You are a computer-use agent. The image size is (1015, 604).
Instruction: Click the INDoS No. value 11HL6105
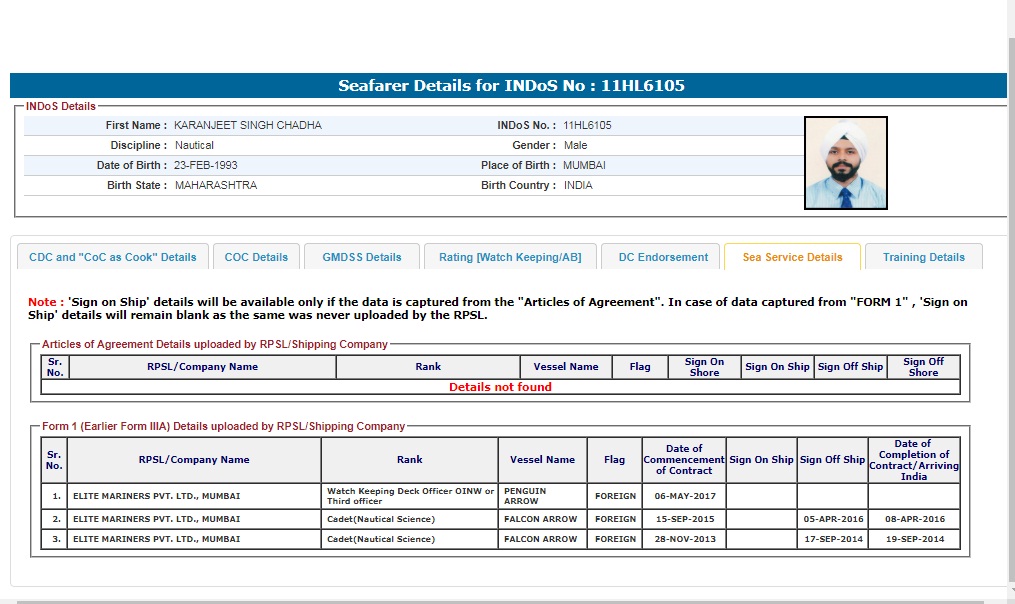(x=587, y=126)
